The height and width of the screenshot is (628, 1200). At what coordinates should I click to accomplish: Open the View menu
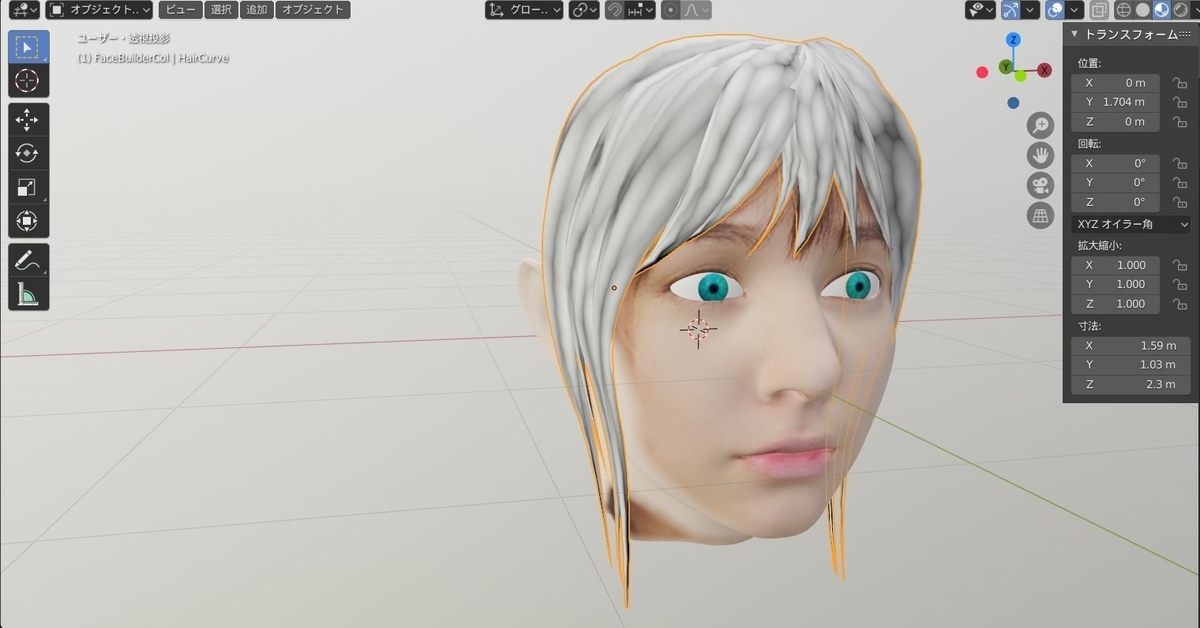[181, 10]
